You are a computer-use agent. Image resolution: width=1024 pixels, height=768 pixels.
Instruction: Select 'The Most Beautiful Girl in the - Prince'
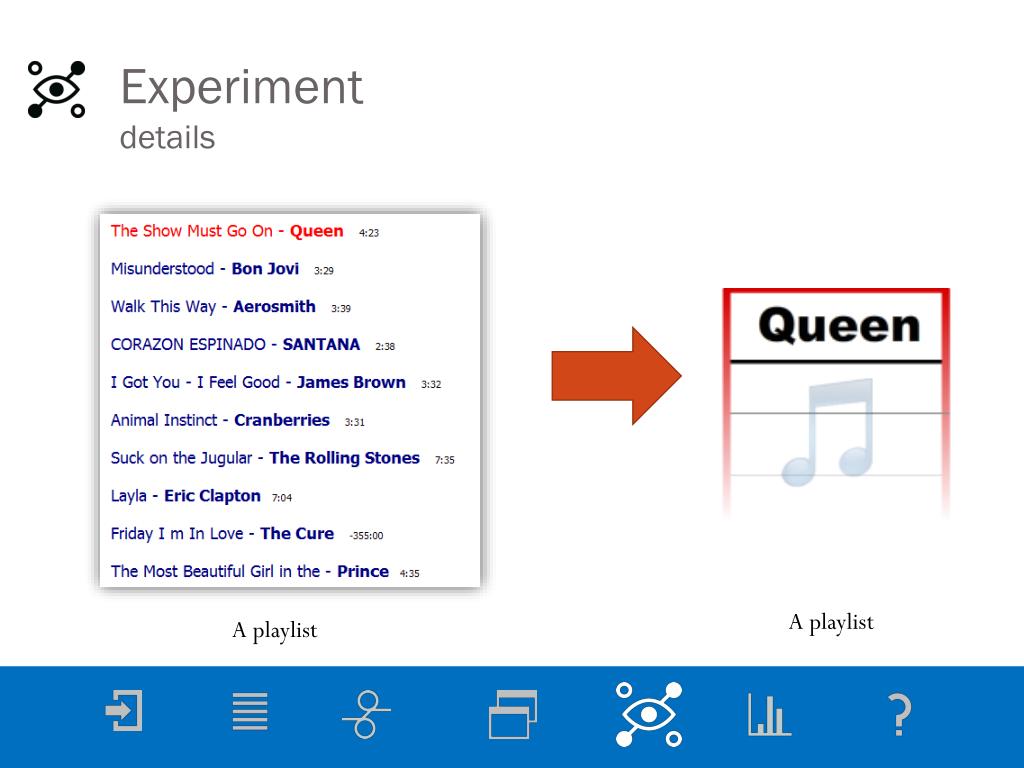249,572
